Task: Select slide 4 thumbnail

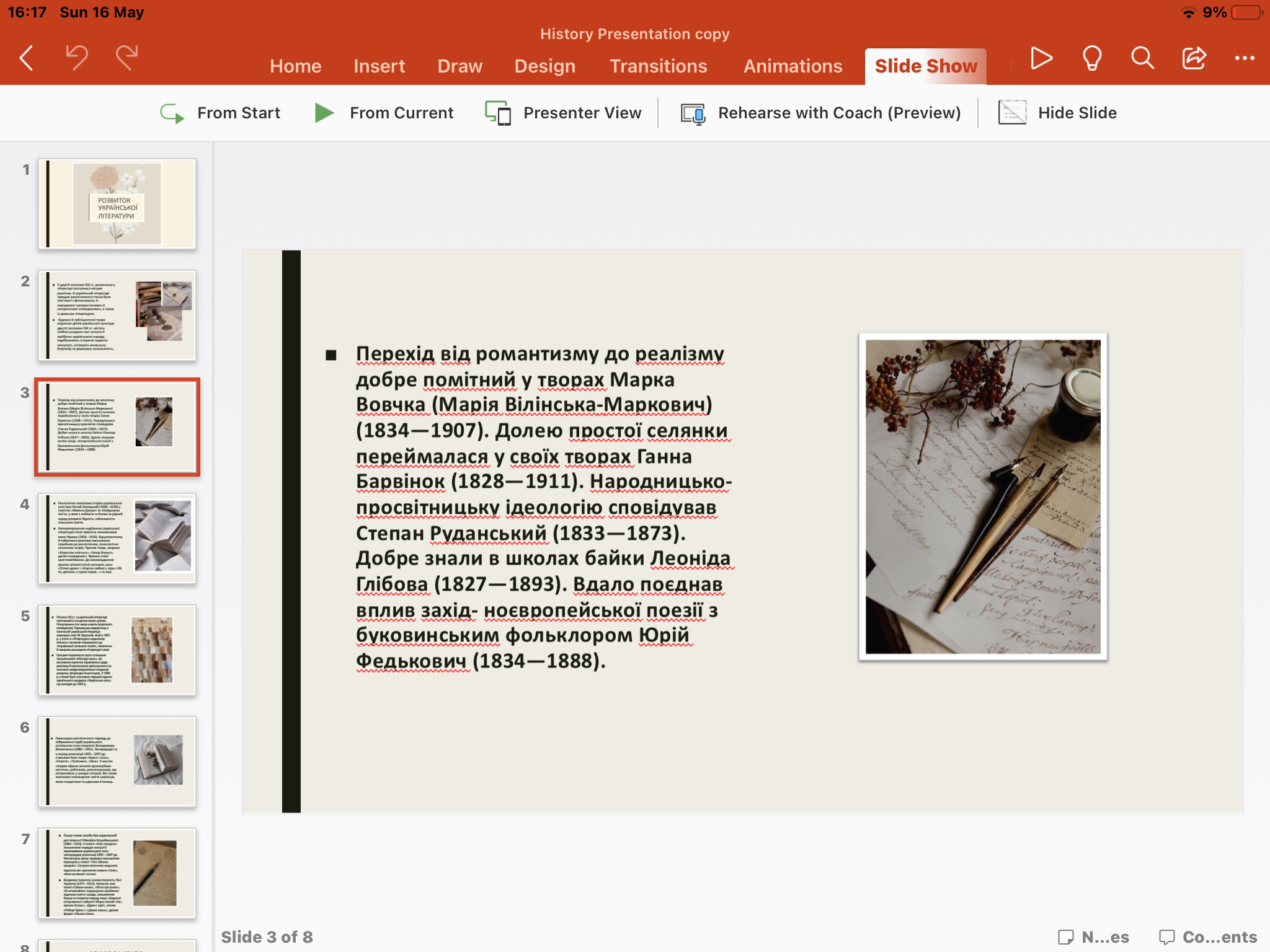Action: pos(117,539)
